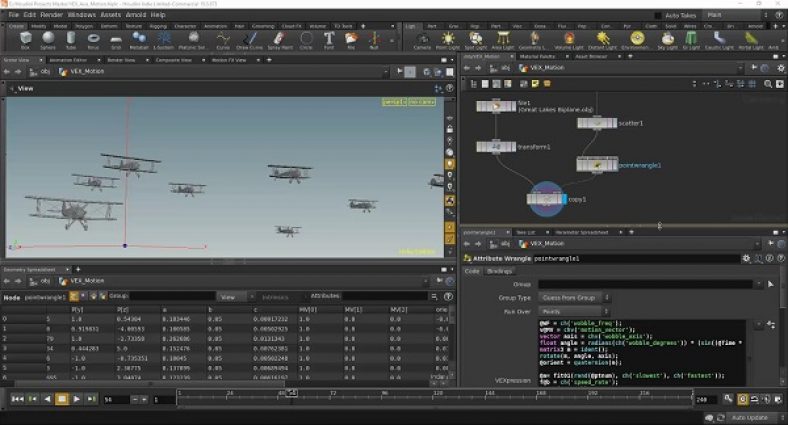Toggle the copy1 node display flag

point(563,199)
